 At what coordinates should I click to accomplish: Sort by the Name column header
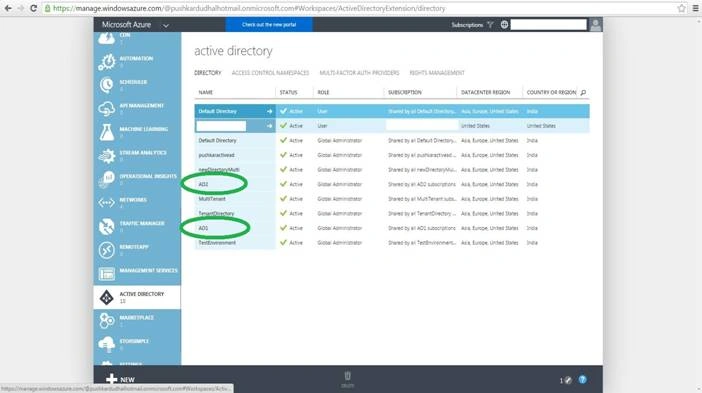(205, 92)
